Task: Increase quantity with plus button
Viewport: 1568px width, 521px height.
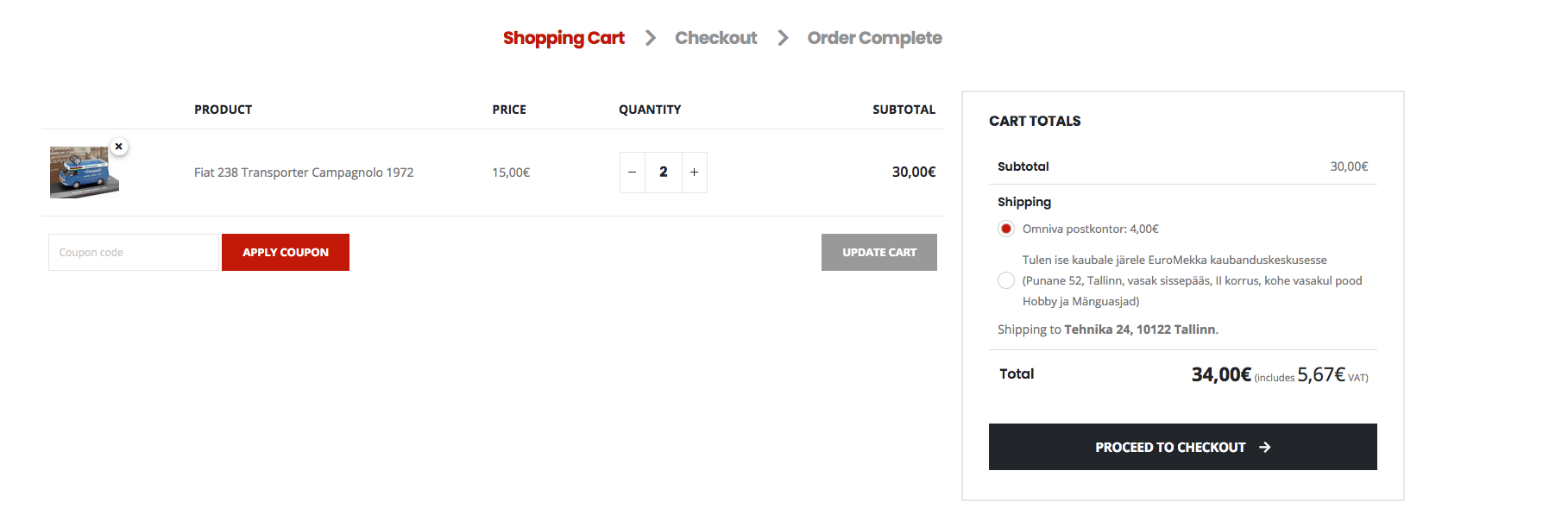Action: coord(695,173)
